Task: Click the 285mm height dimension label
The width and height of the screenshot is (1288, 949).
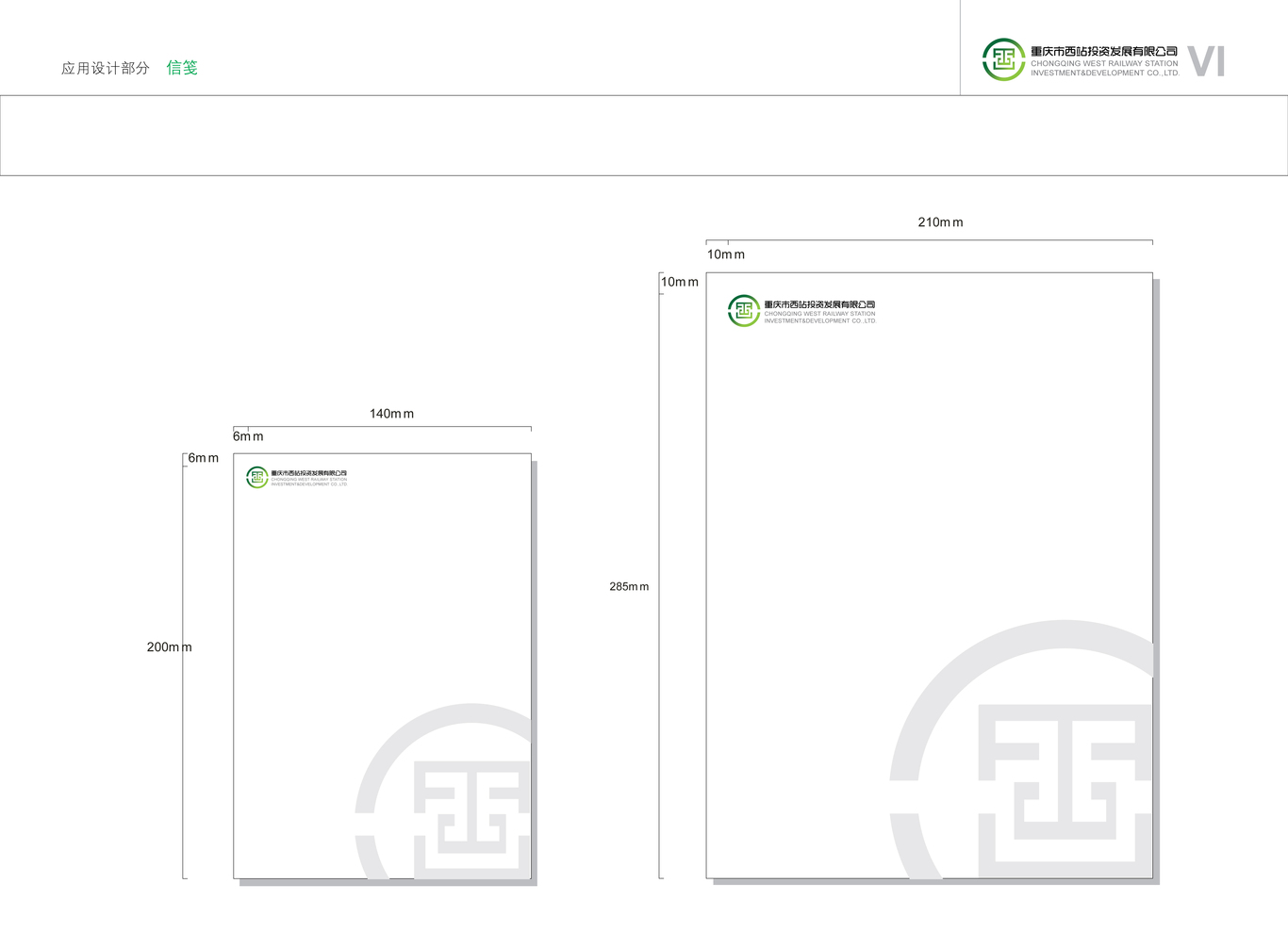Action: tap(629, 586)
